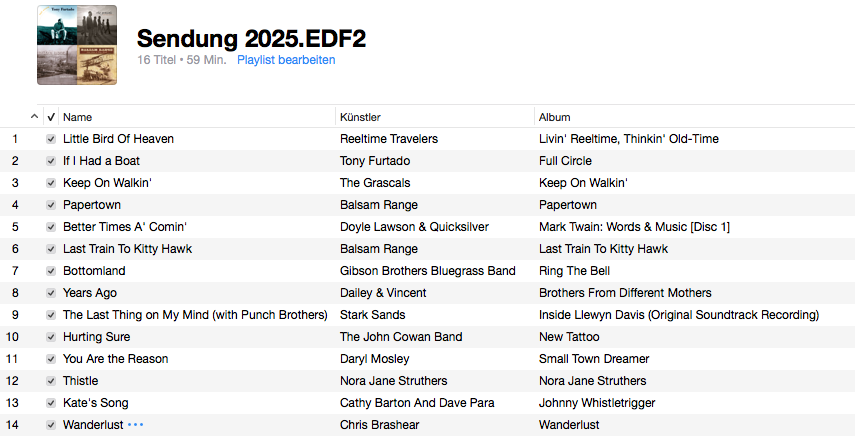Uncheck Kate's Song checkbox

tap(51, 403)
